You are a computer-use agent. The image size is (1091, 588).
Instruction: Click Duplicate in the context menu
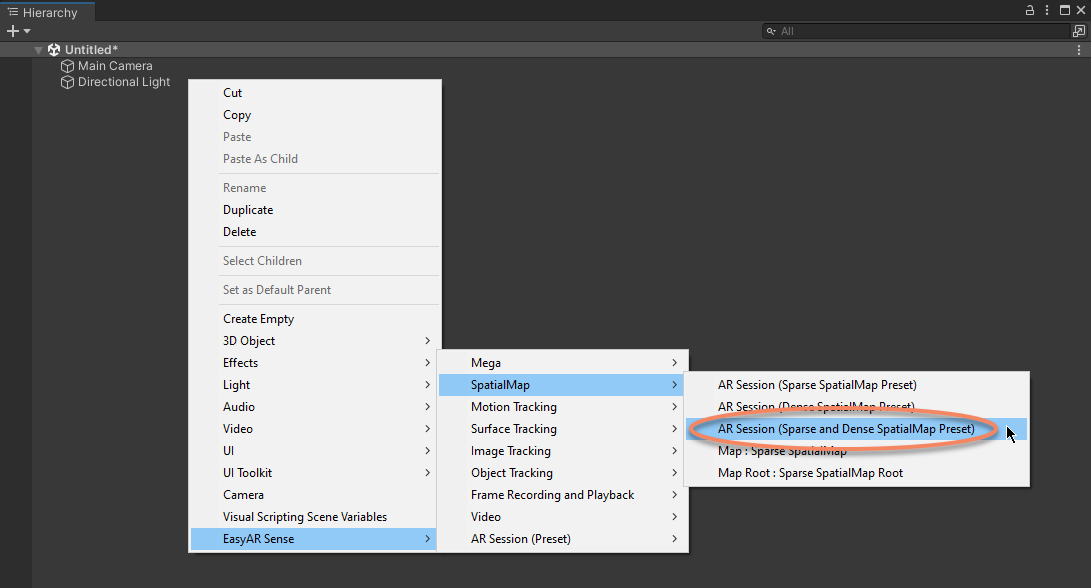coord(248,210)
